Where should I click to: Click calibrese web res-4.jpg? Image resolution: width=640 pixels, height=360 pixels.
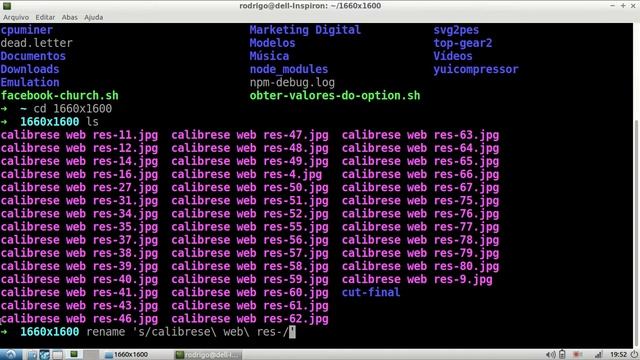[x=247, y=174]
